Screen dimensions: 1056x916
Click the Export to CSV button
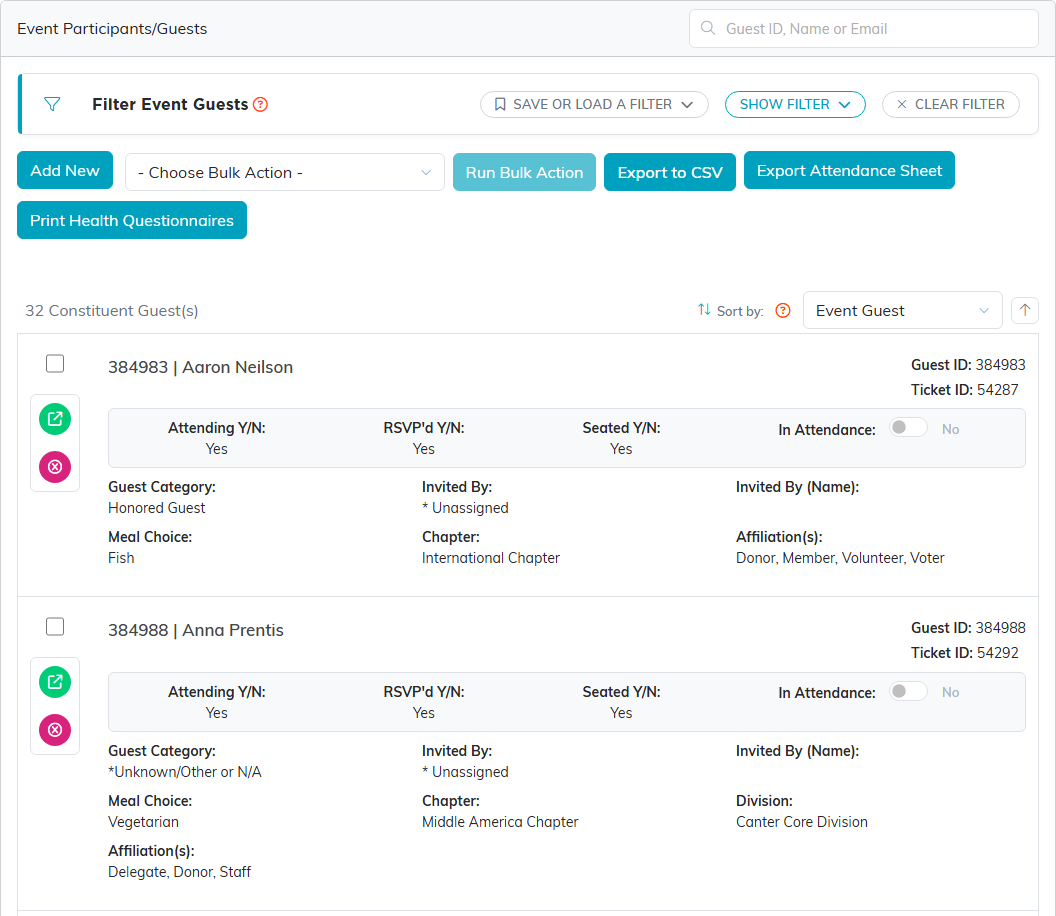(669, 172)
